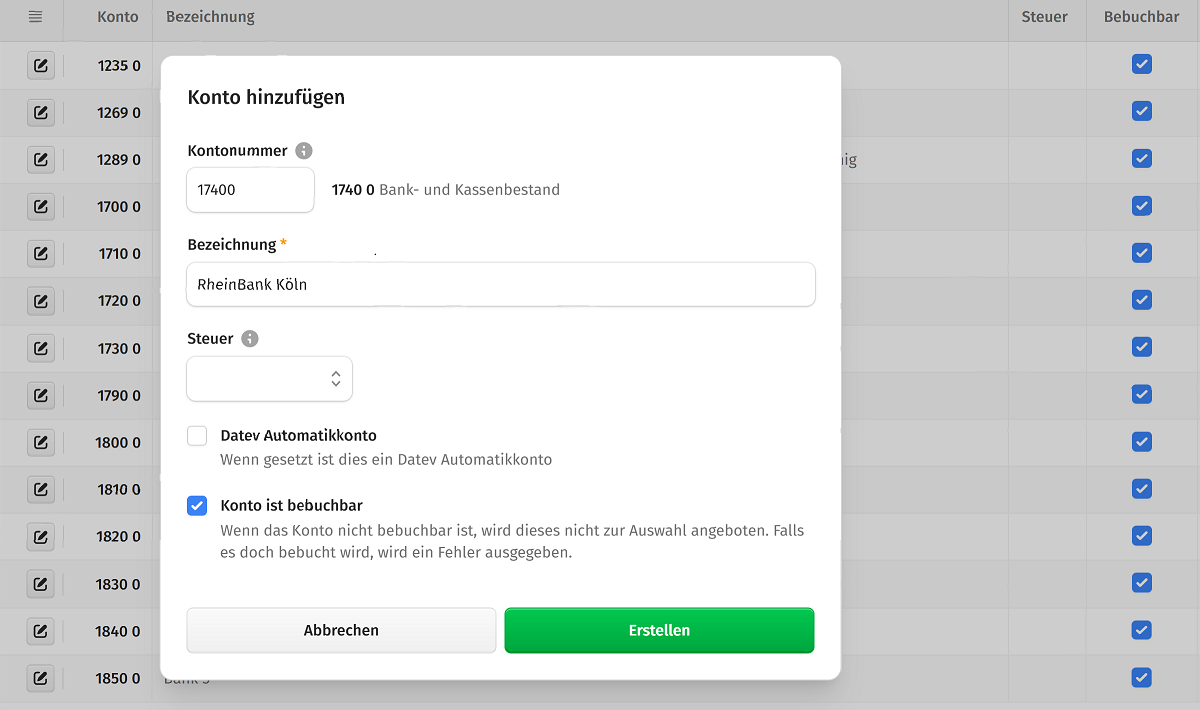Uncheck Konto ist bebuchbar

pyautogui.click(x=197, y=506)
